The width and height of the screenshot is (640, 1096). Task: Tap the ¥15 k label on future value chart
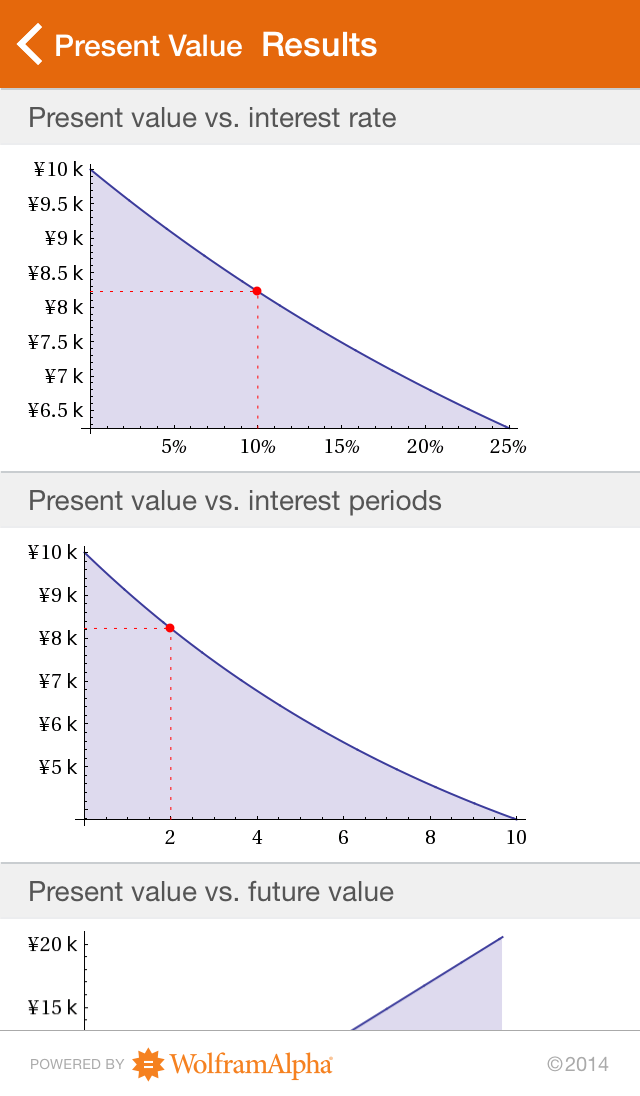click(x=54, y=1007)
